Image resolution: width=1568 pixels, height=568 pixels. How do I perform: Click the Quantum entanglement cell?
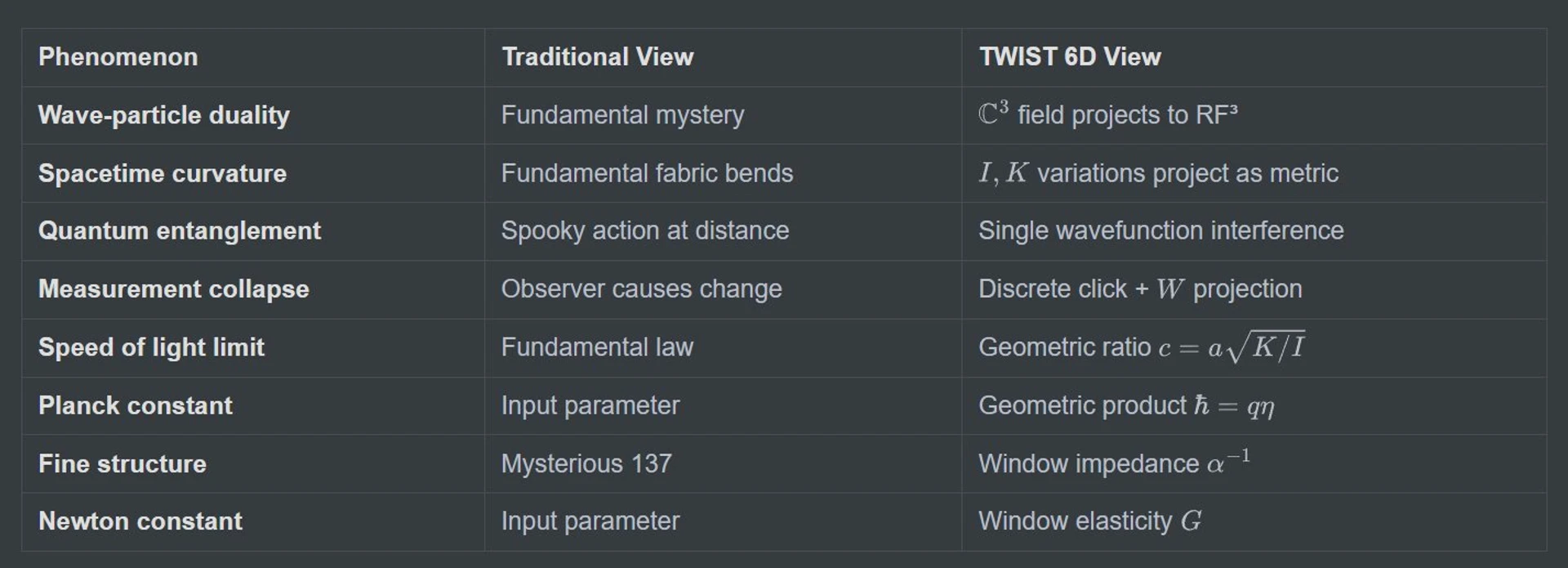coord(180,231)
